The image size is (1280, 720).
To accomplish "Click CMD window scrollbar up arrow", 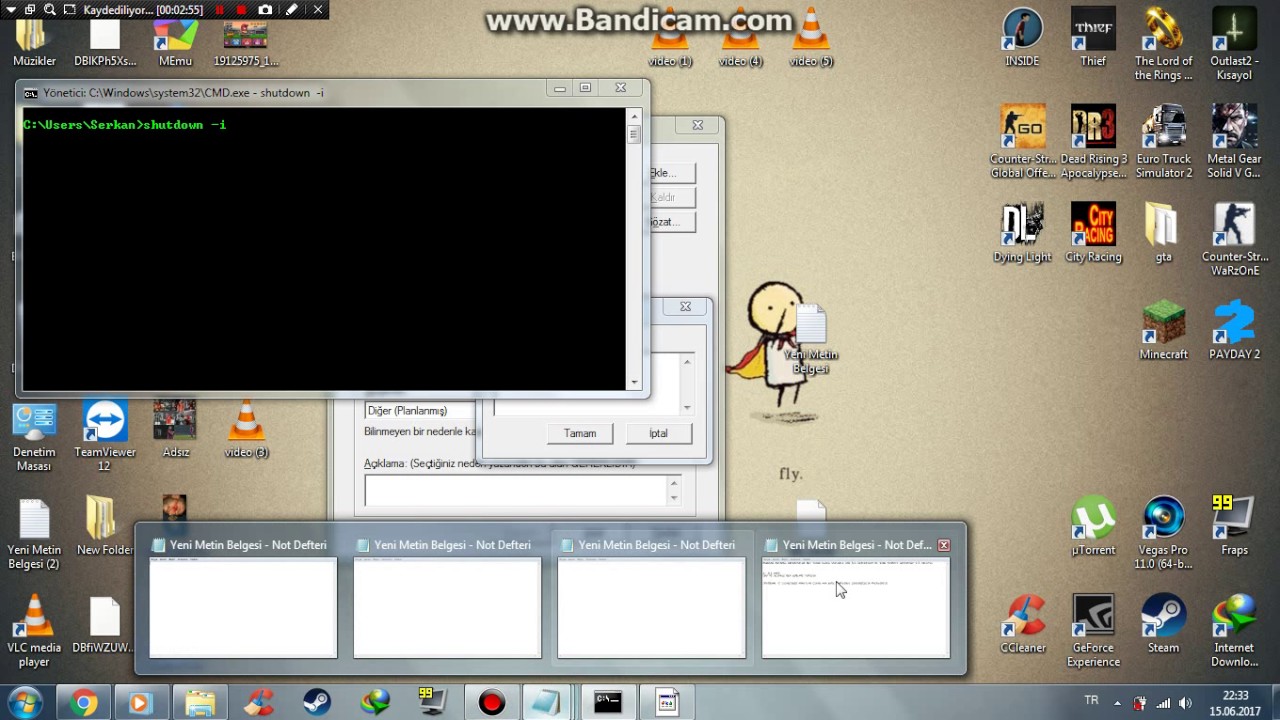I will [x=634, y=117].
